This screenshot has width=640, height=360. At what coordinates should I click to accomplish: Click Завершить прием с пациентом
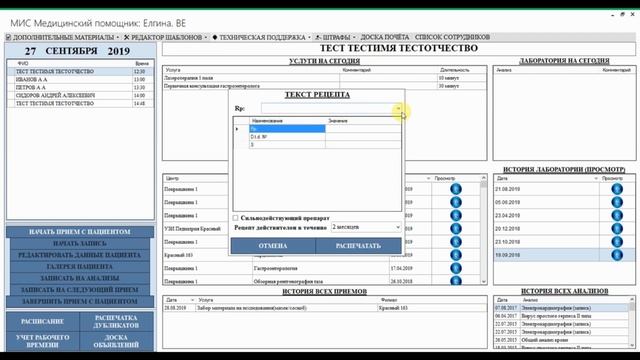pos(80,302)
